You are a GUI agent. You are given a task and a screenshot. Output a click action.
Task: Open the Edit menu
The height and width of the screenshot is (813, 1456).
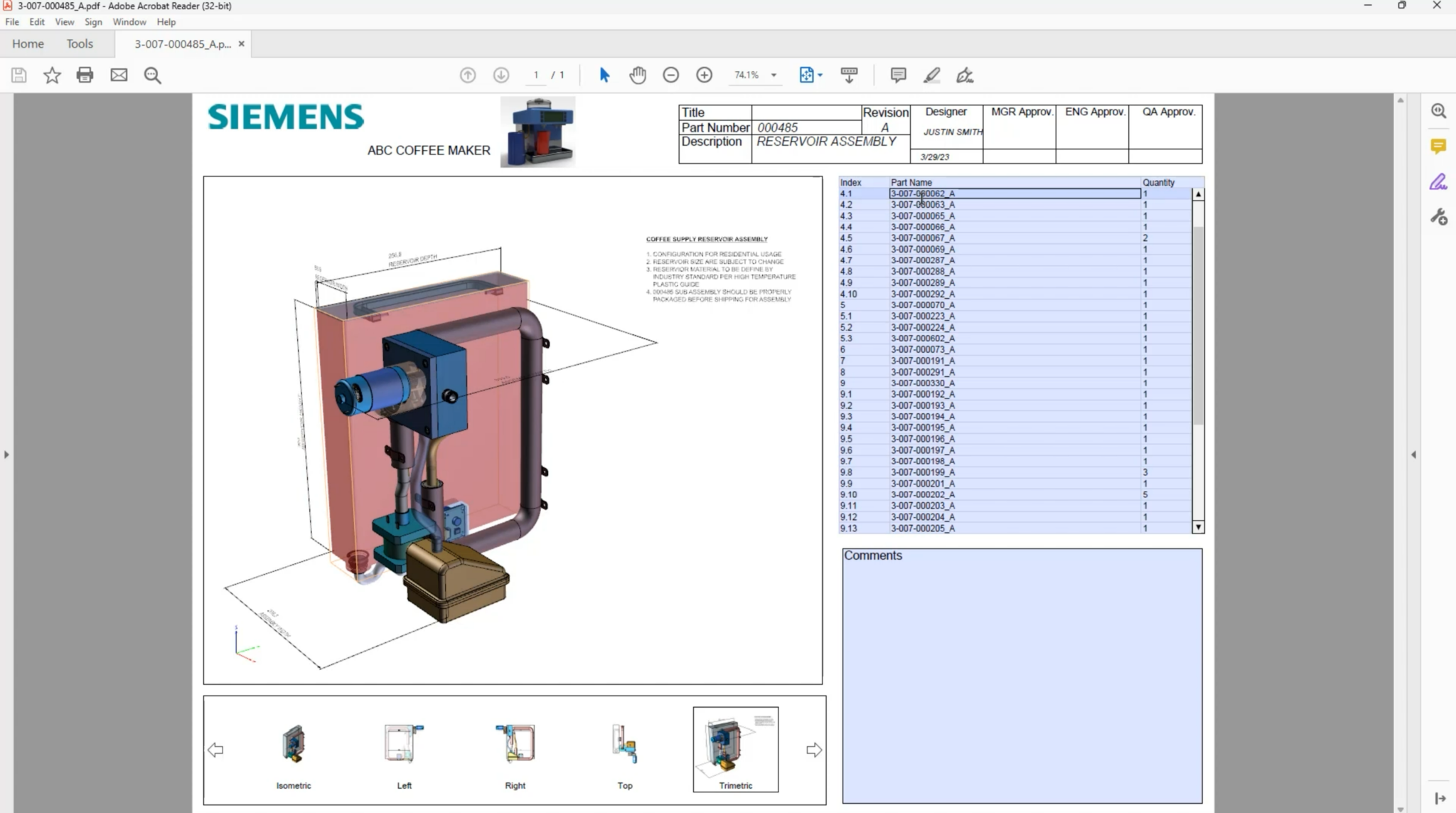[36, 21]
